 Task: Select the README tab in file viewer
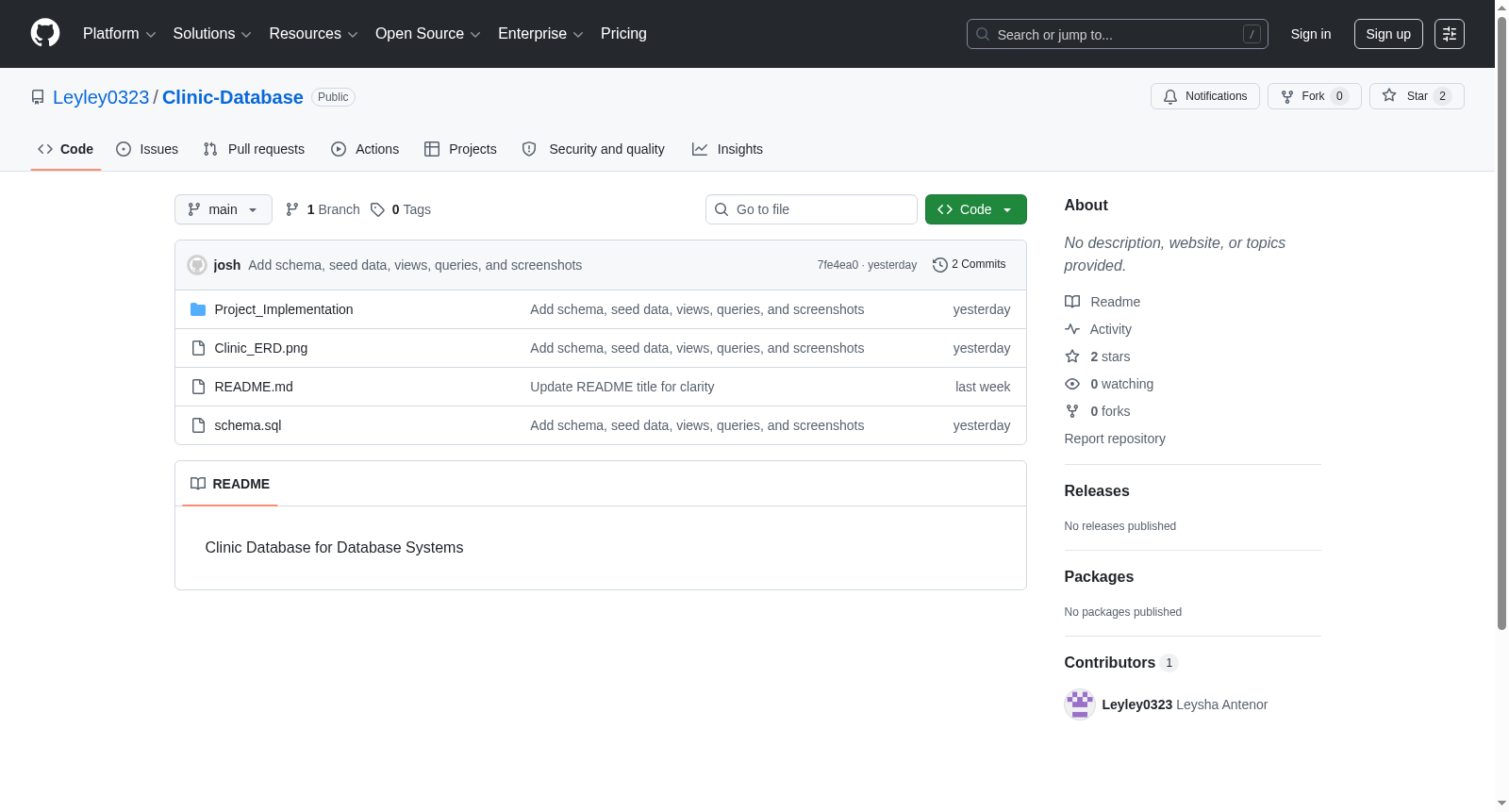(x=230, y=484)
